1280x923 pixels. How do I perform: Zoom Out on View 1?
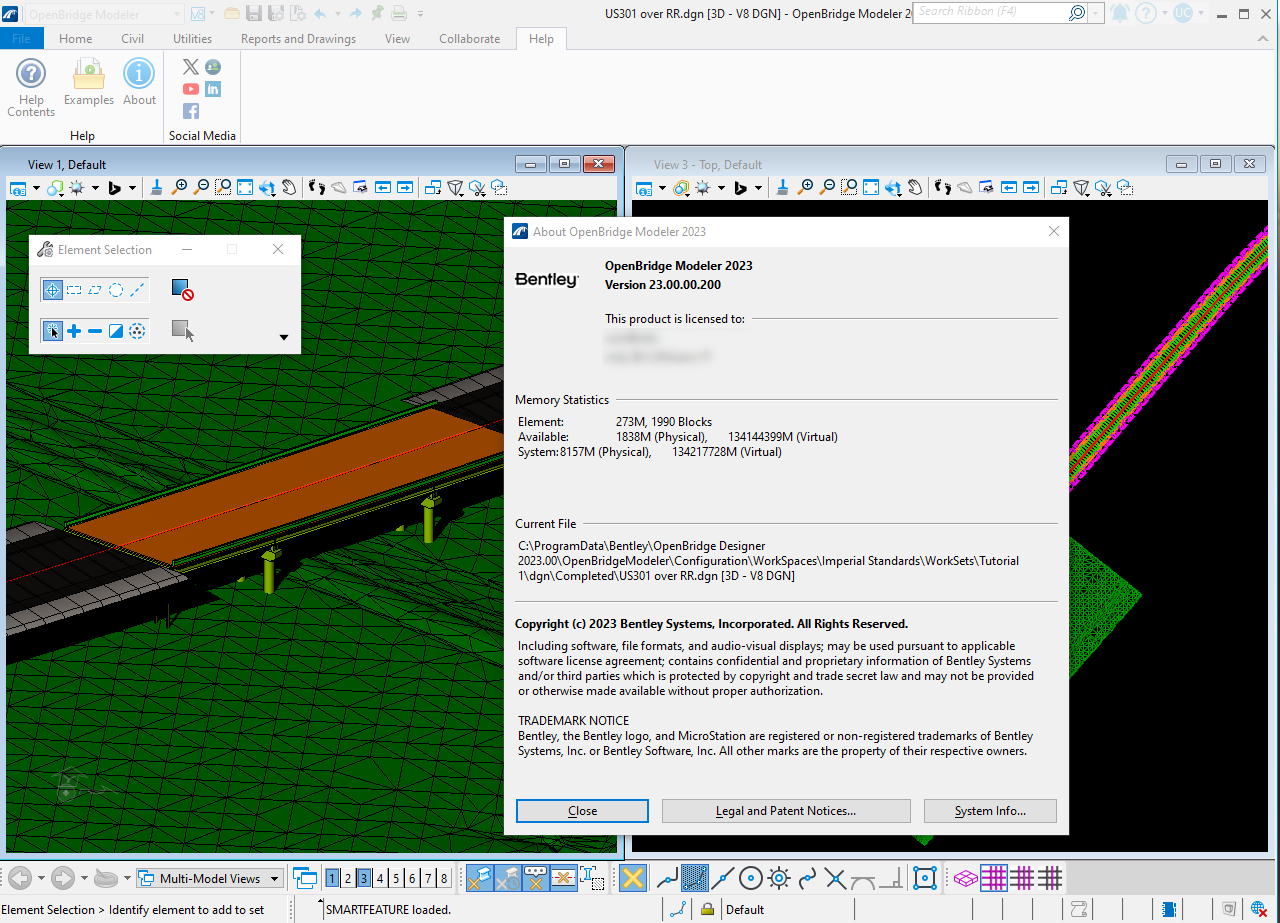pos(201,187)
